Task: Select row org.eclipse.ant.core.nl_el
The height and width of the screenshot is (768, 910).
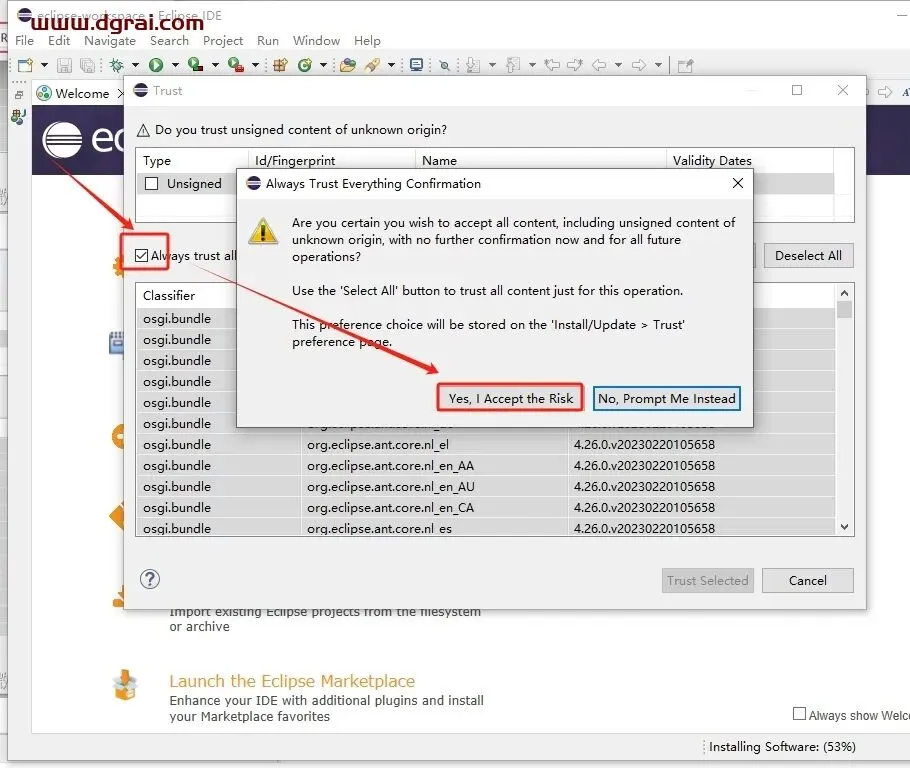Action: 485,445
